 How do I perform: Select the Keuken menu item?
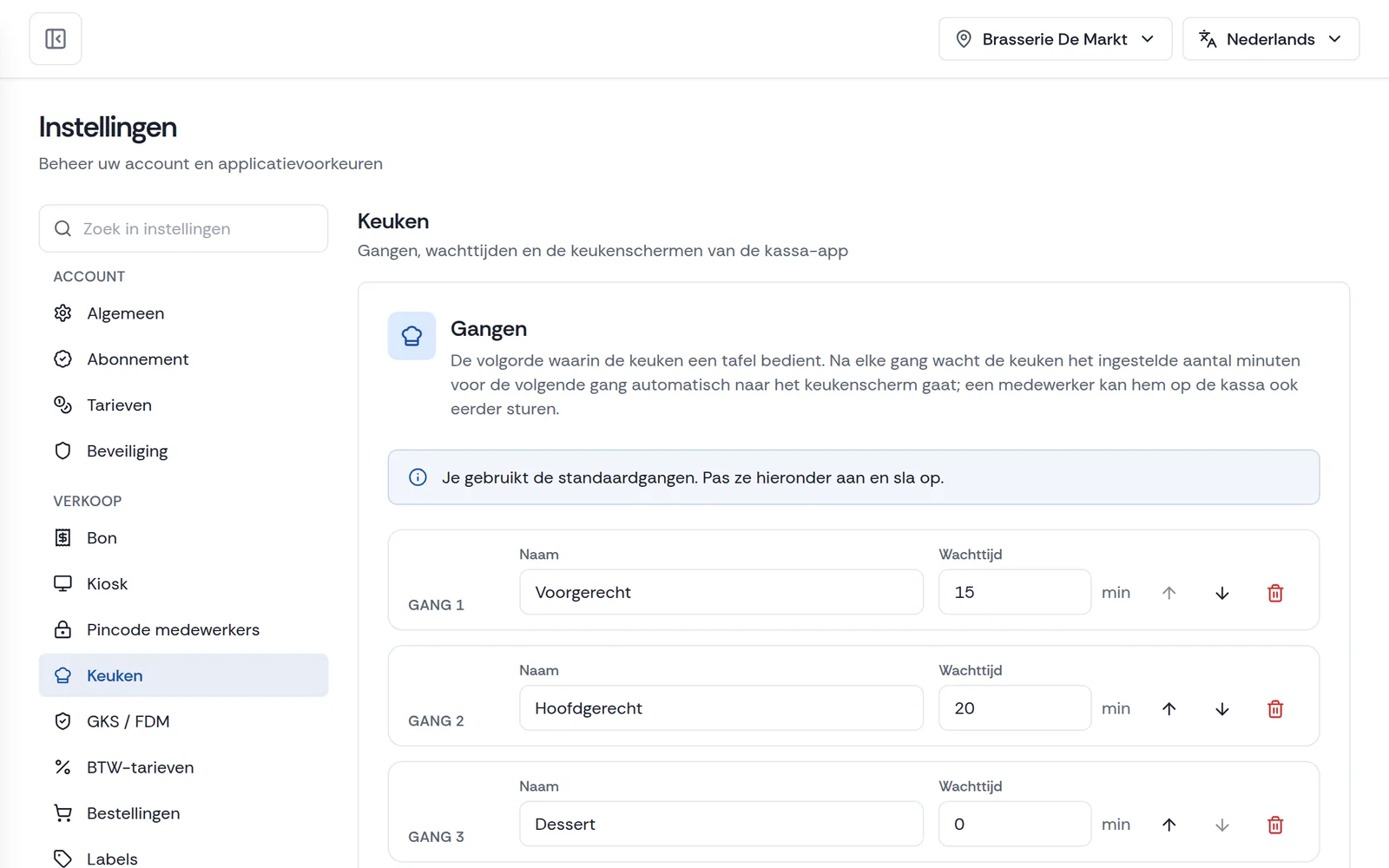183,675
